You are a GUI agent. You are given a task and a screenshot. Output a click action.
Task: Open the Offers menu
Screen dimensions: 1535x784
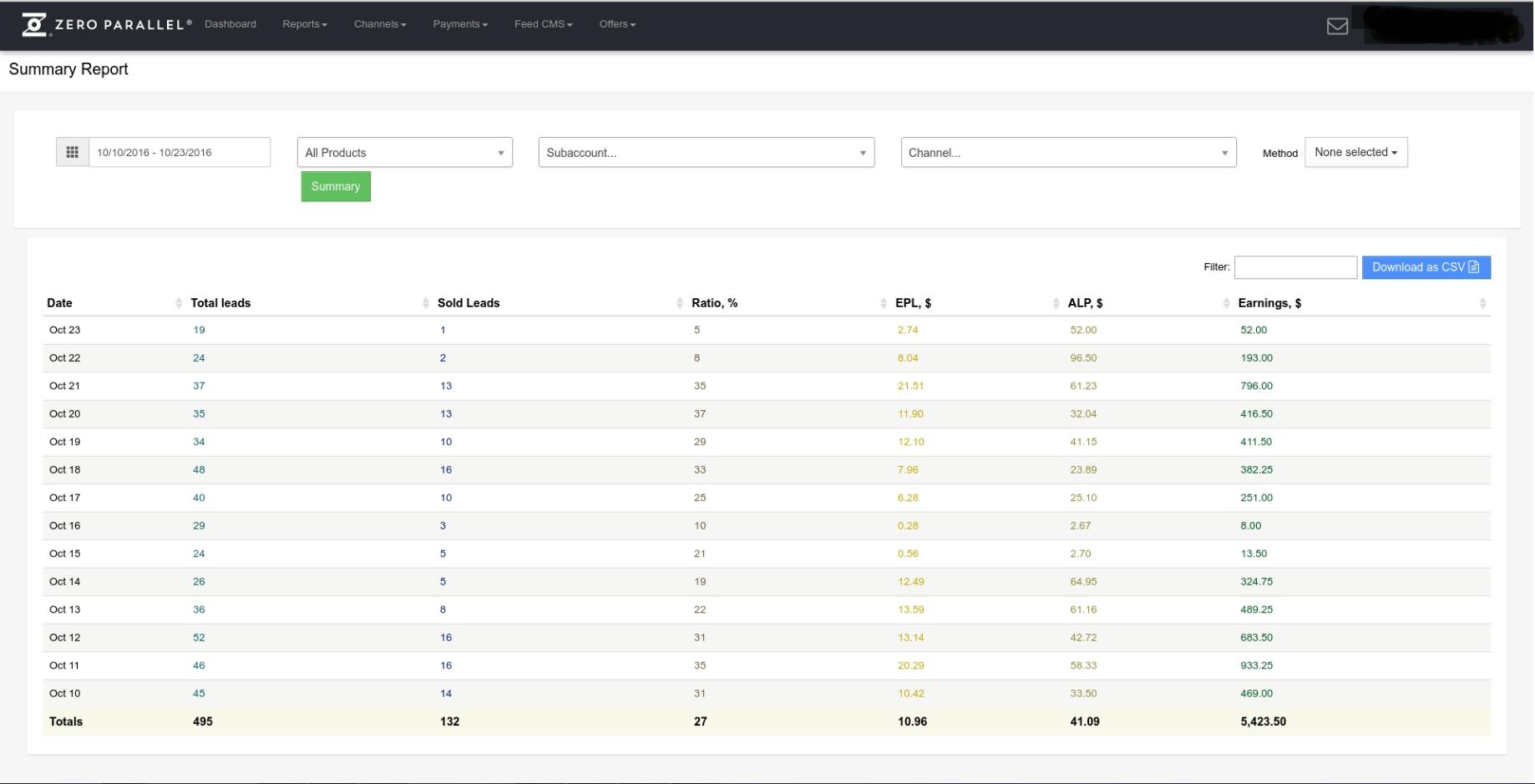point(617,24)
